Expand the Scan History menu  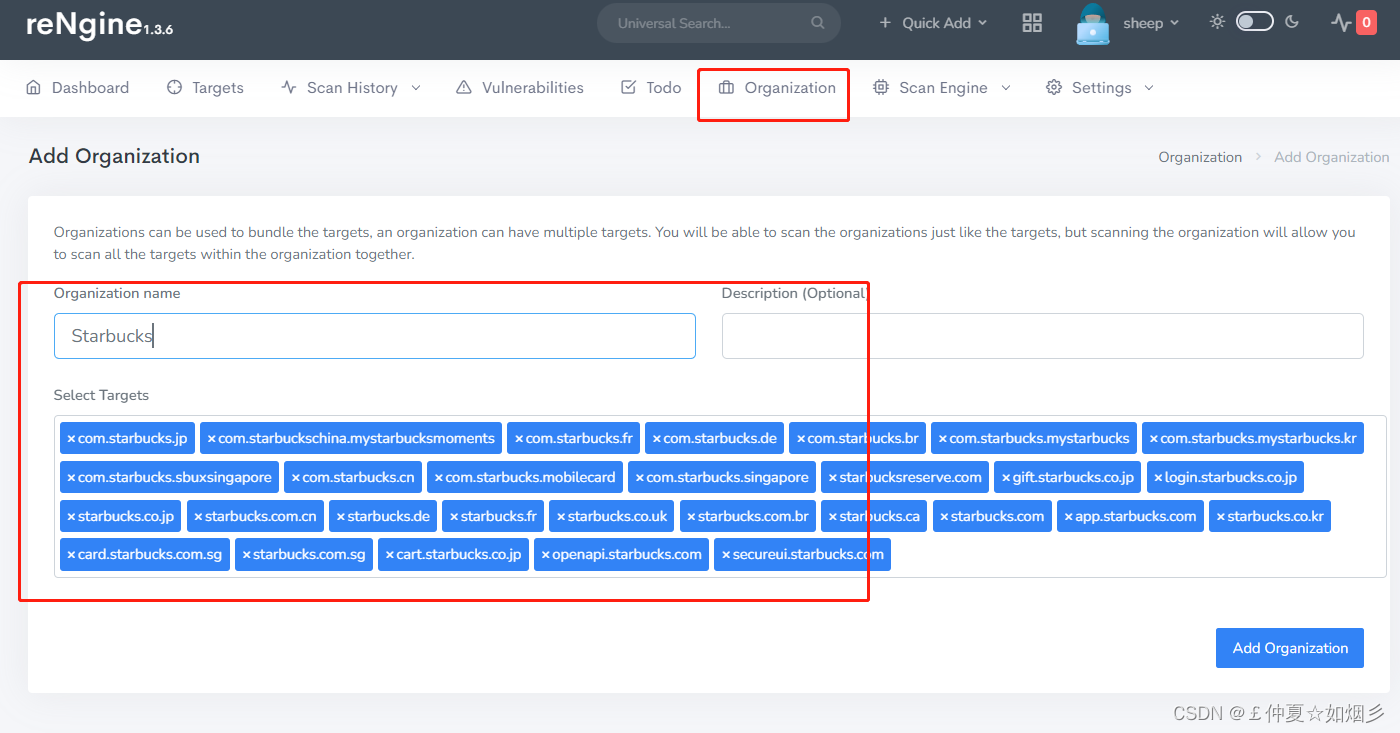[x=351, y=88]
